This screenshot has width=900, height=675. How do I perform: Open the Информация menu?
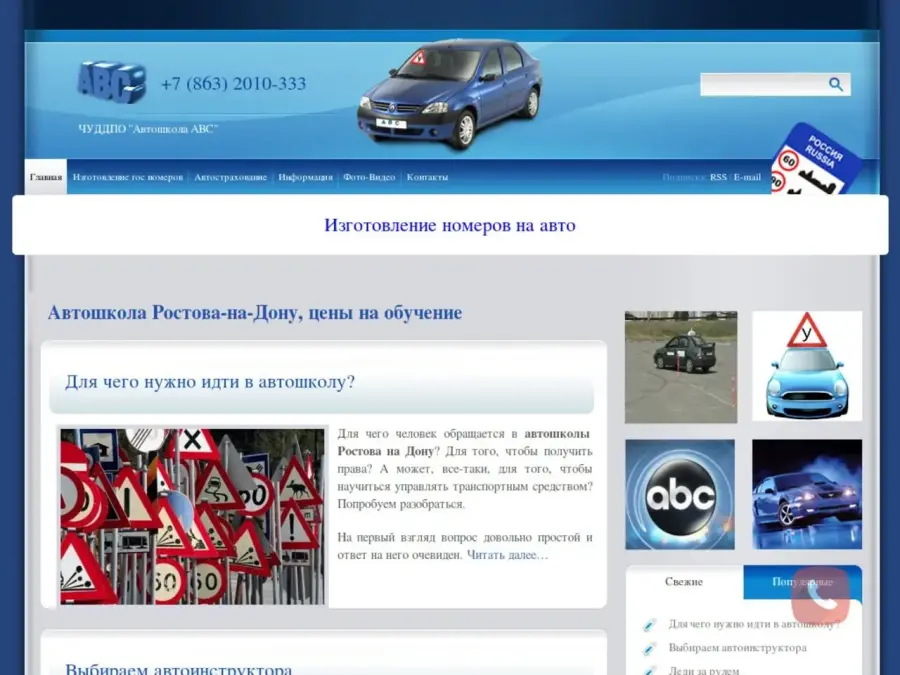pos(305,177)
